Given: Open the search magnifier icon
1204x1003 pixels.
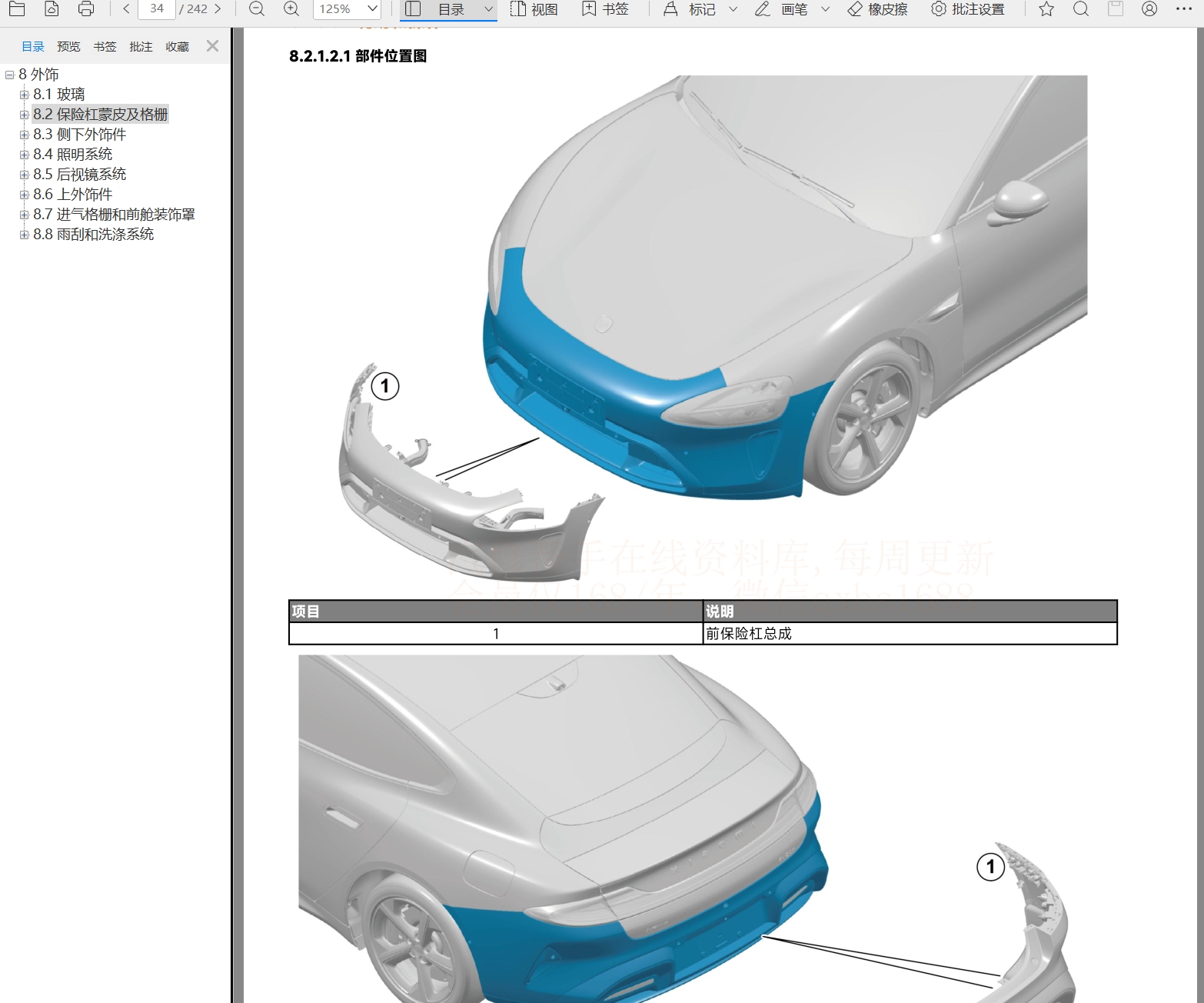Looking at the screenshot, I should (x=1081, y=9).
